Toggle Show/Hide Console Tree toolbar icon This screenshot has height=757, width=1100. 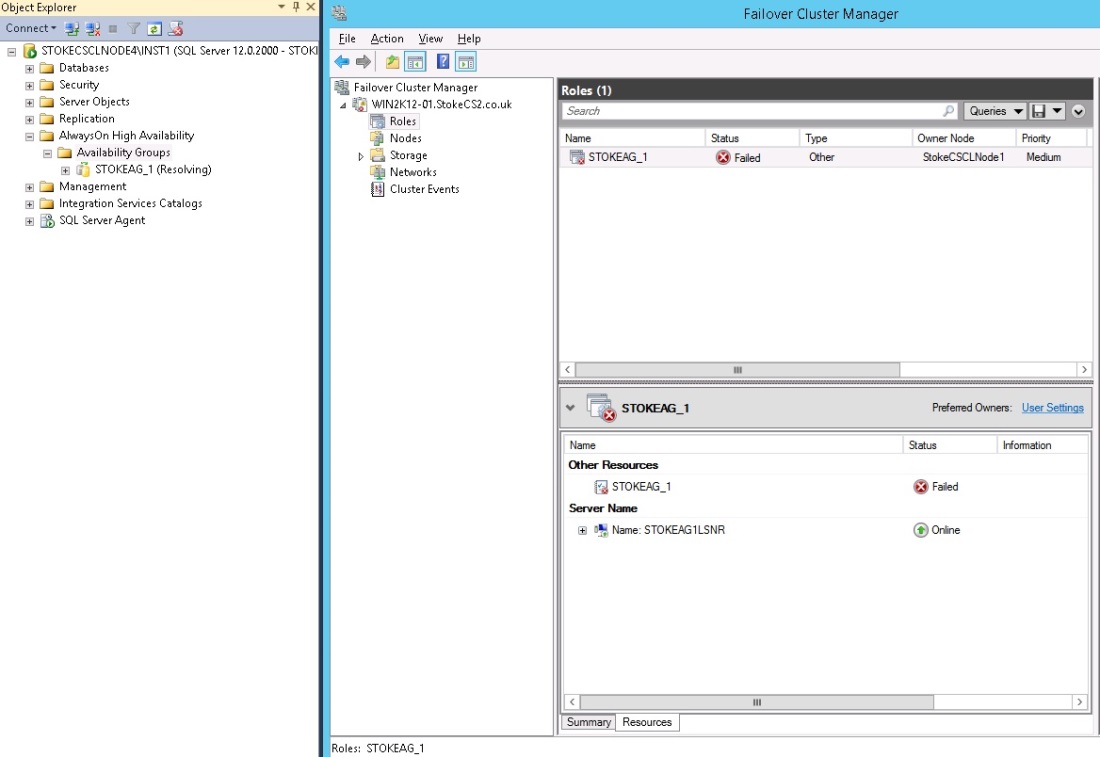415,62
